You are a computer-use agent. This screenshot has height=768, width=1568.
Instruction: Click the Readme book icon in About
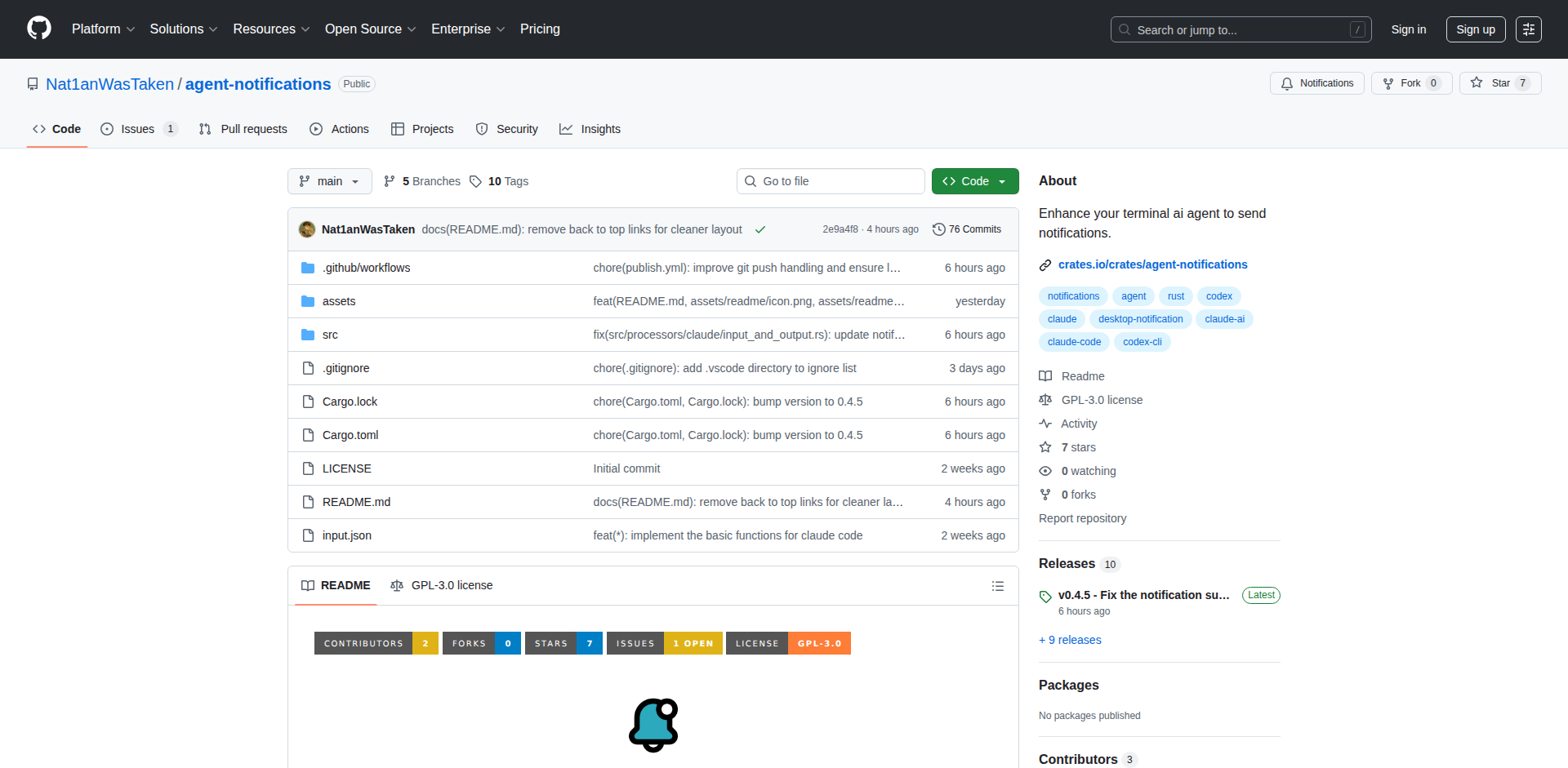(1045, 376)
